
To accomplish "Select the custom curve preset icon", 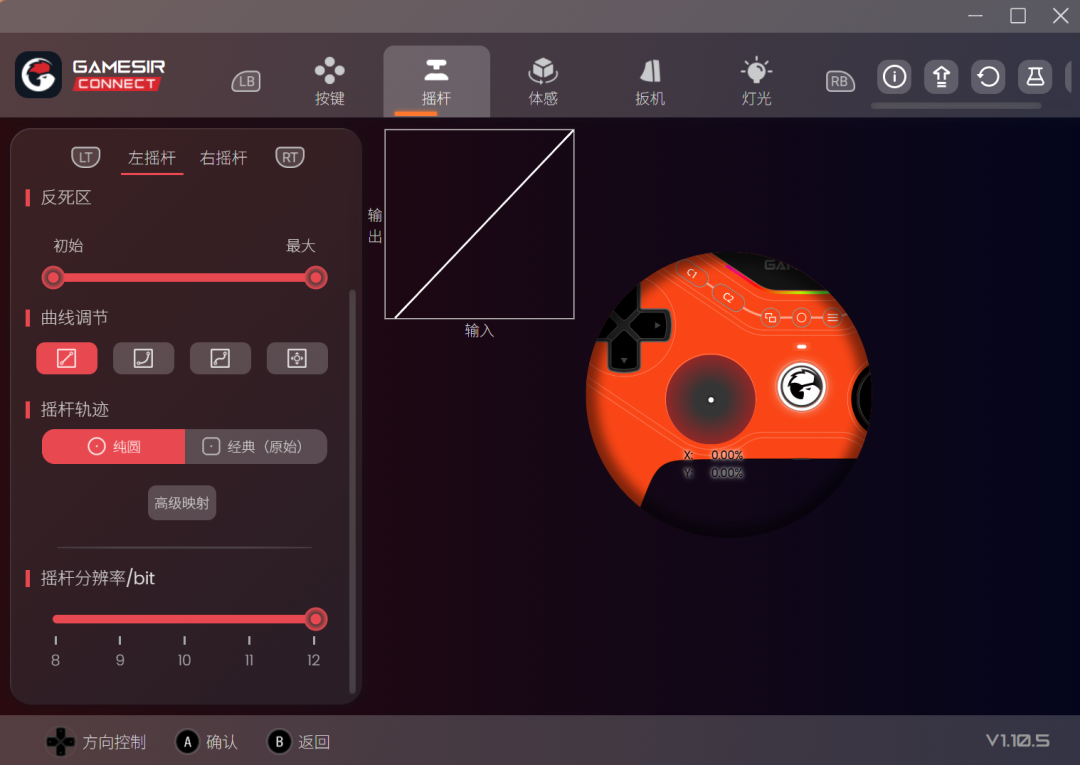I will point(297,358).
